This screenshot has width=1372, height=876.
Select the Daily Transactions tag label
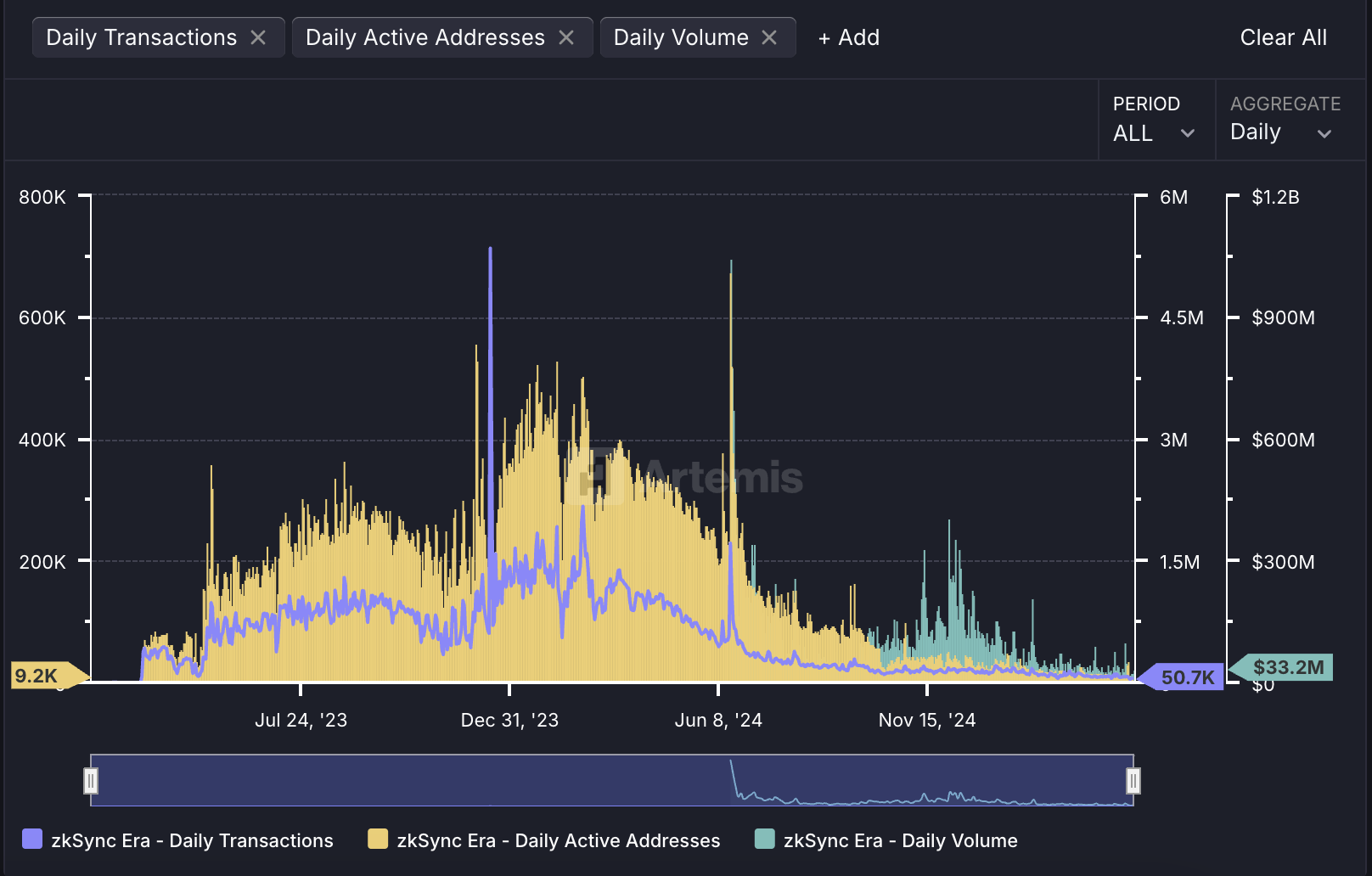[x=141, y=37]
